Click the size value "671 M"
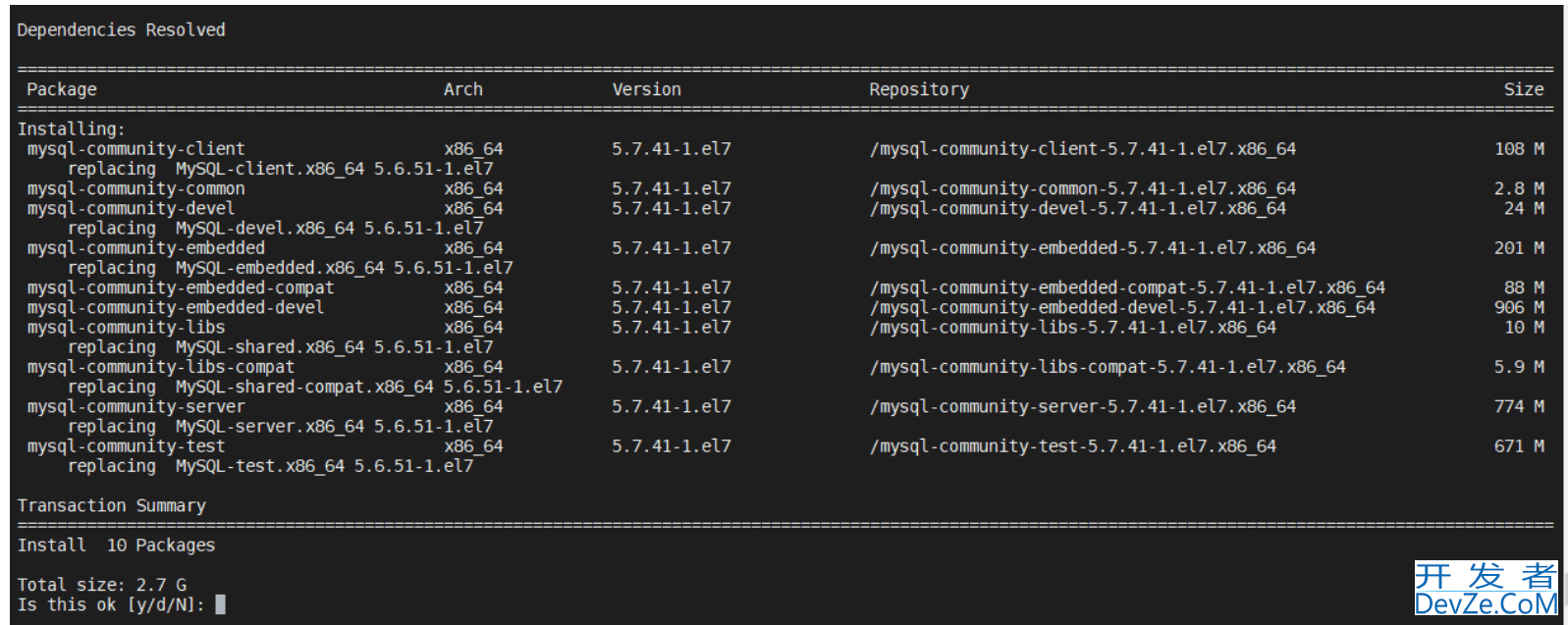This screenshot has height=625, width=1568. (1519, 446)
